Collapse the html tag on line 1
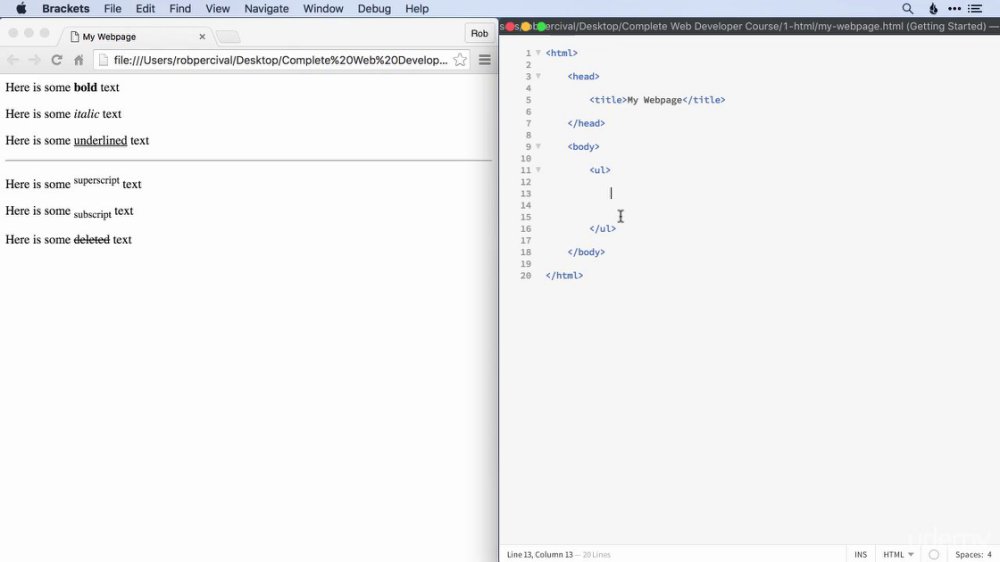 [x=538, y=52]
